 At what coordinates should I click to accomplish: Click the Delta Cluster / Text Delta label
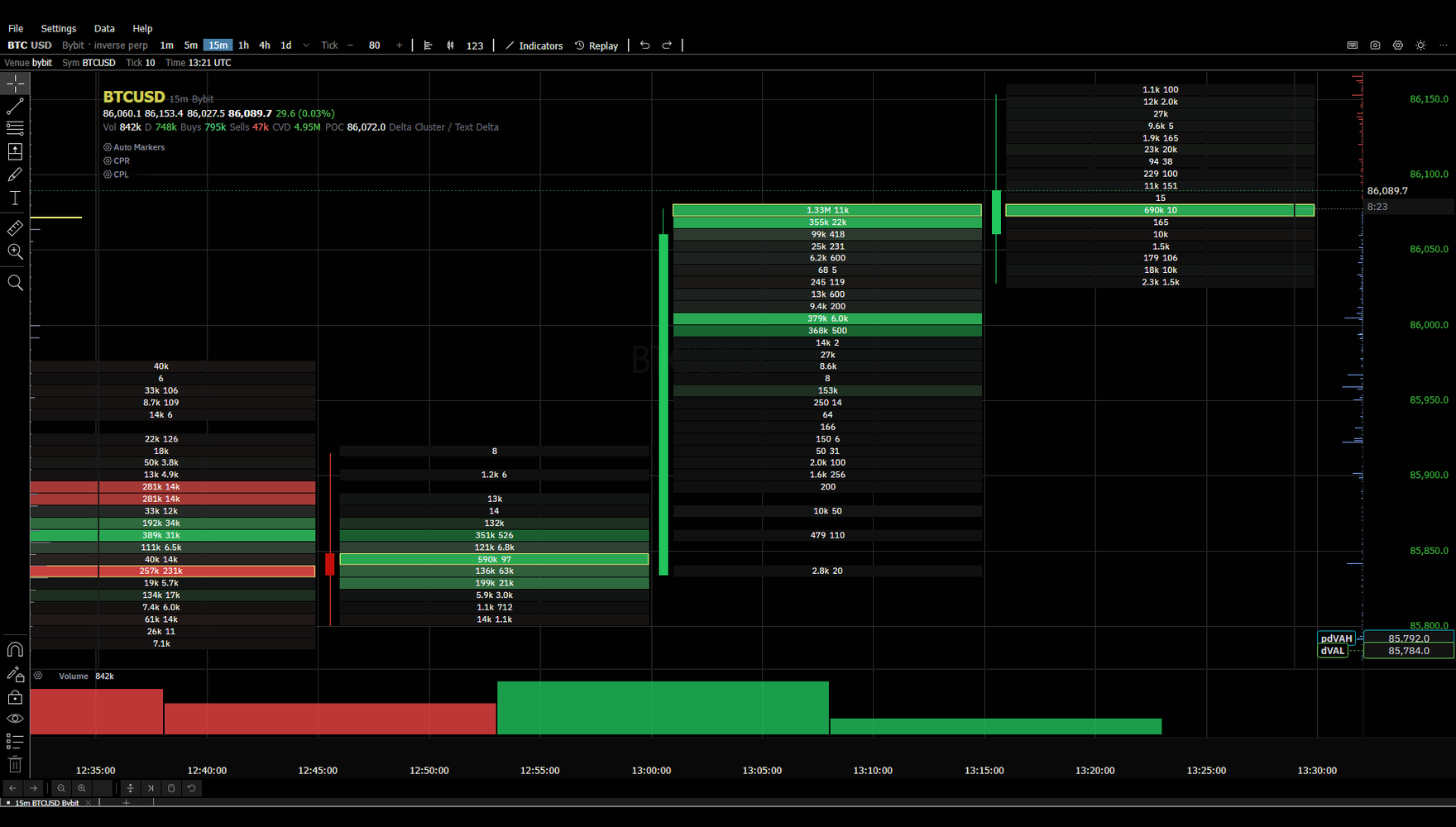tap(443, 127)
